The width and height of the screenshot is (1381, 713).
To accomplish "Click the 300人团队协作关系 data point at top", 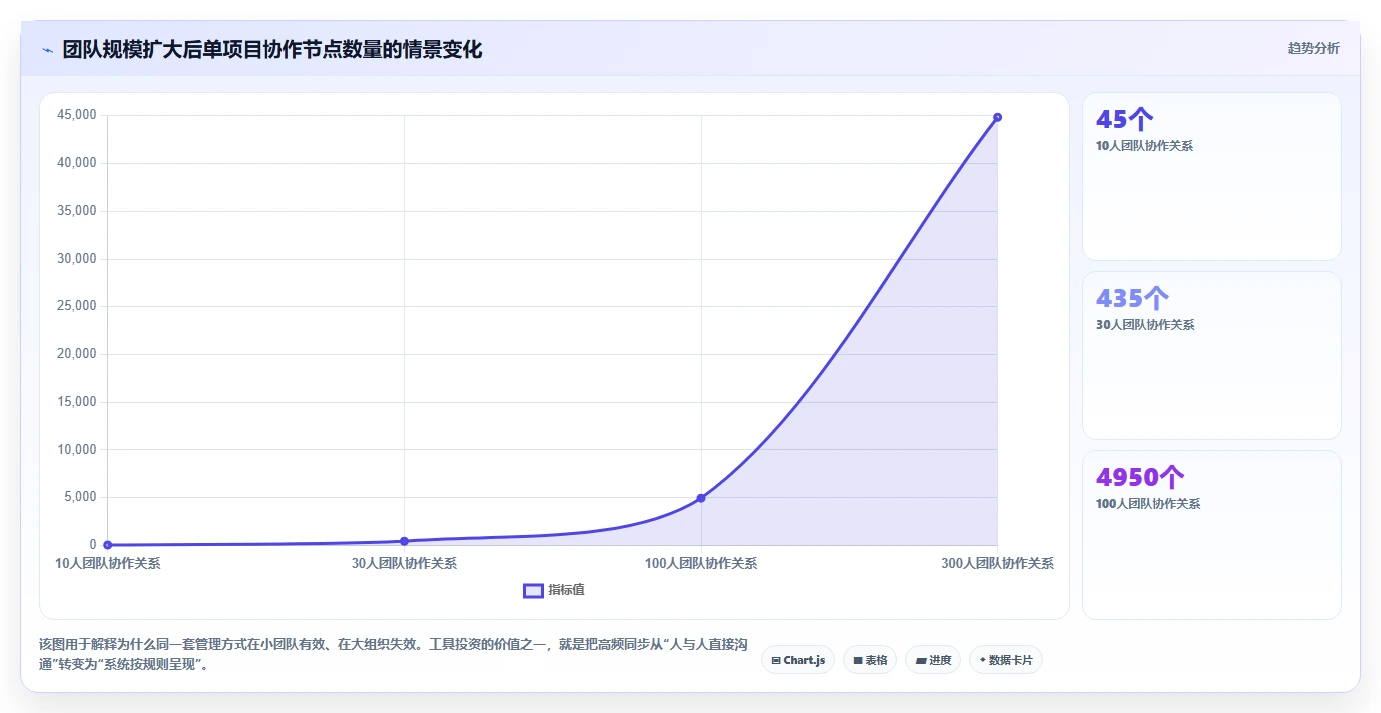I will pyautogui.click(x=997, y=117).
